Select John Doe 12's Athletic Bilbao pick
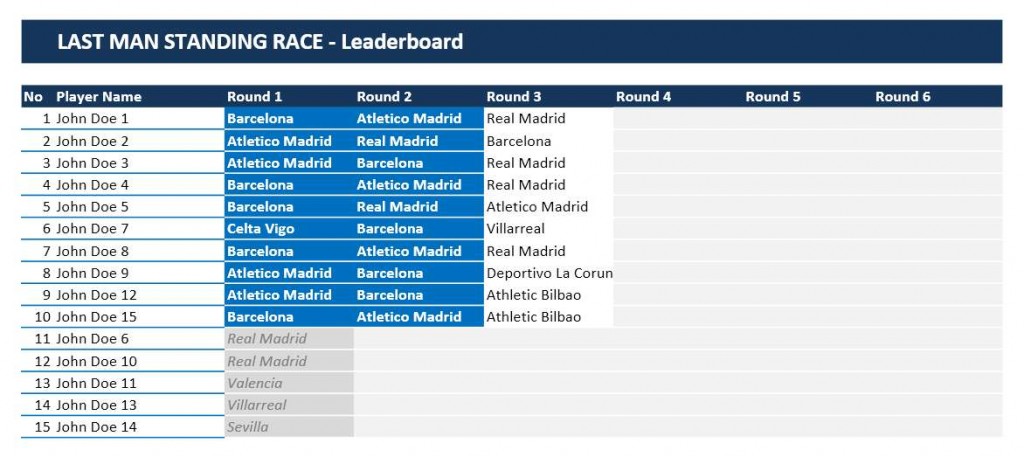1024x457 pixels. pos(549,295)
